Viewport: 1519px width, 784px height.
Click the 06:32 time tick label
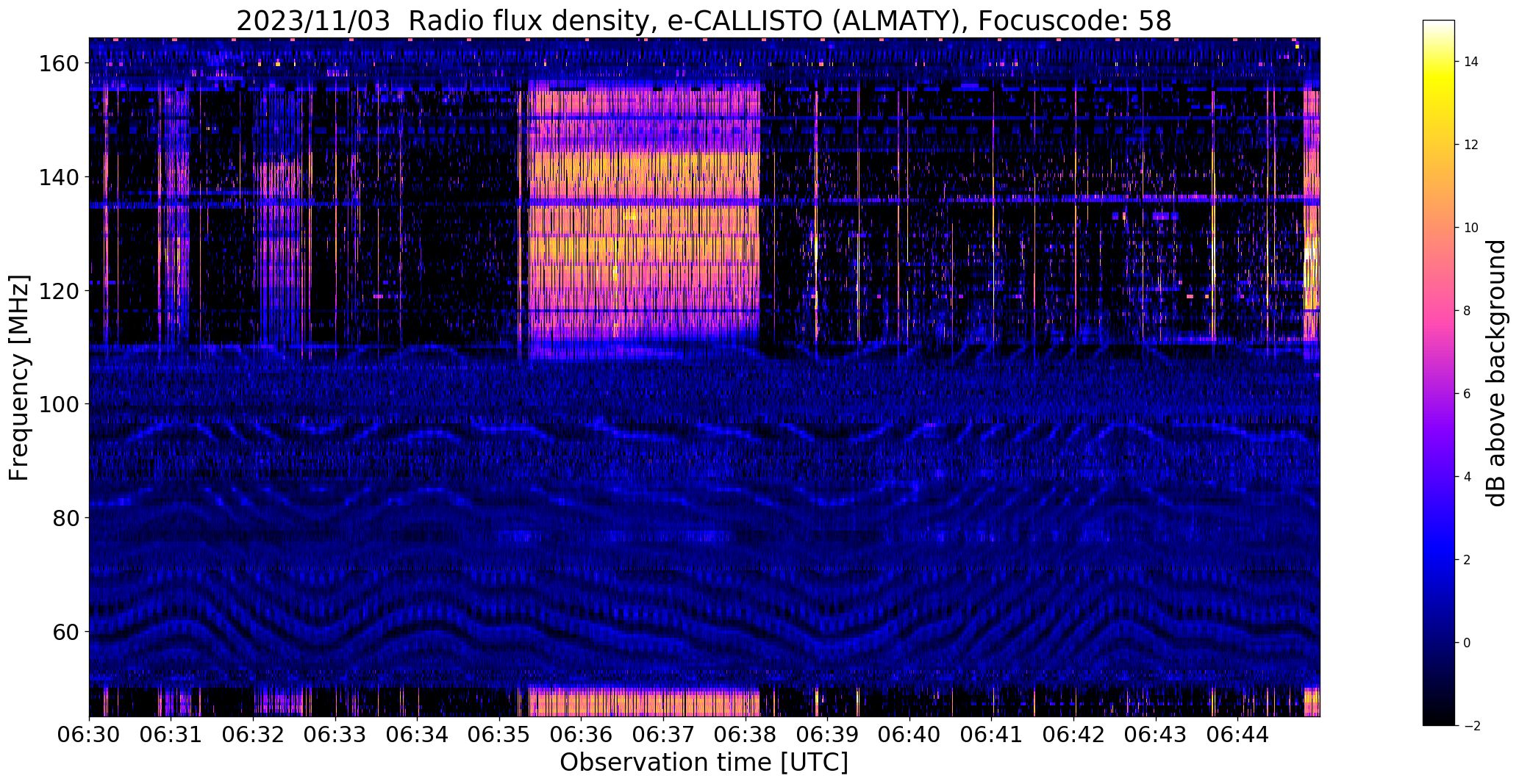click(x=254, y=734)
